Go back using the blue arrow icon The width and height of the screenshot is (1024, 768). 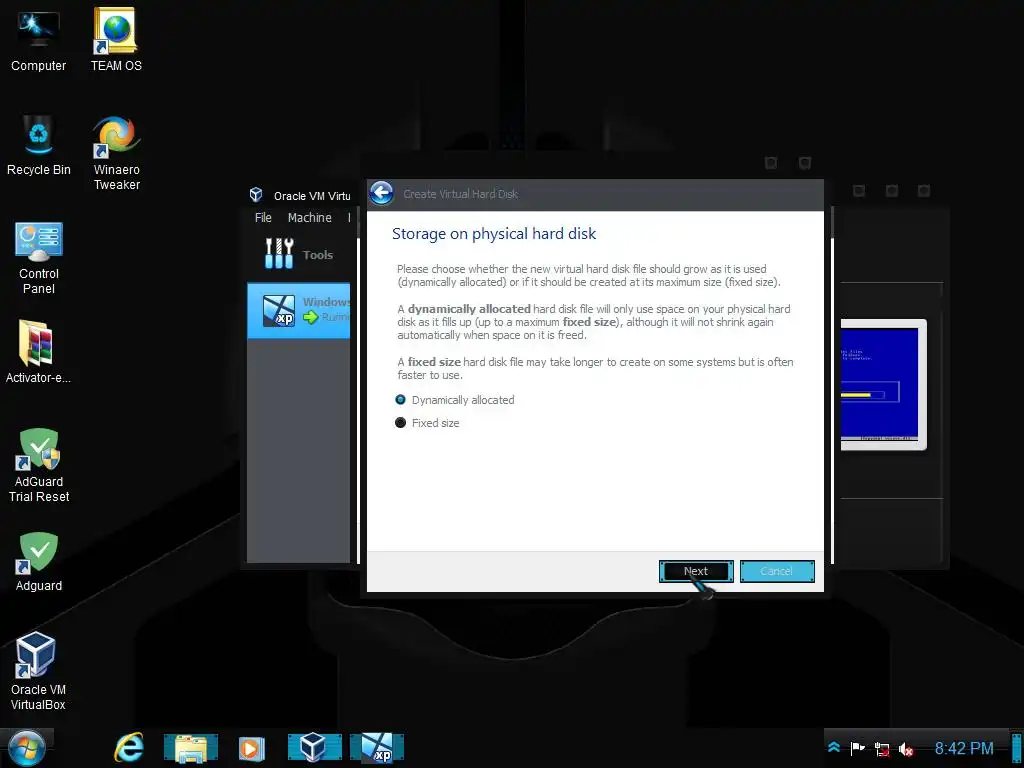click(x=381, y=193)
